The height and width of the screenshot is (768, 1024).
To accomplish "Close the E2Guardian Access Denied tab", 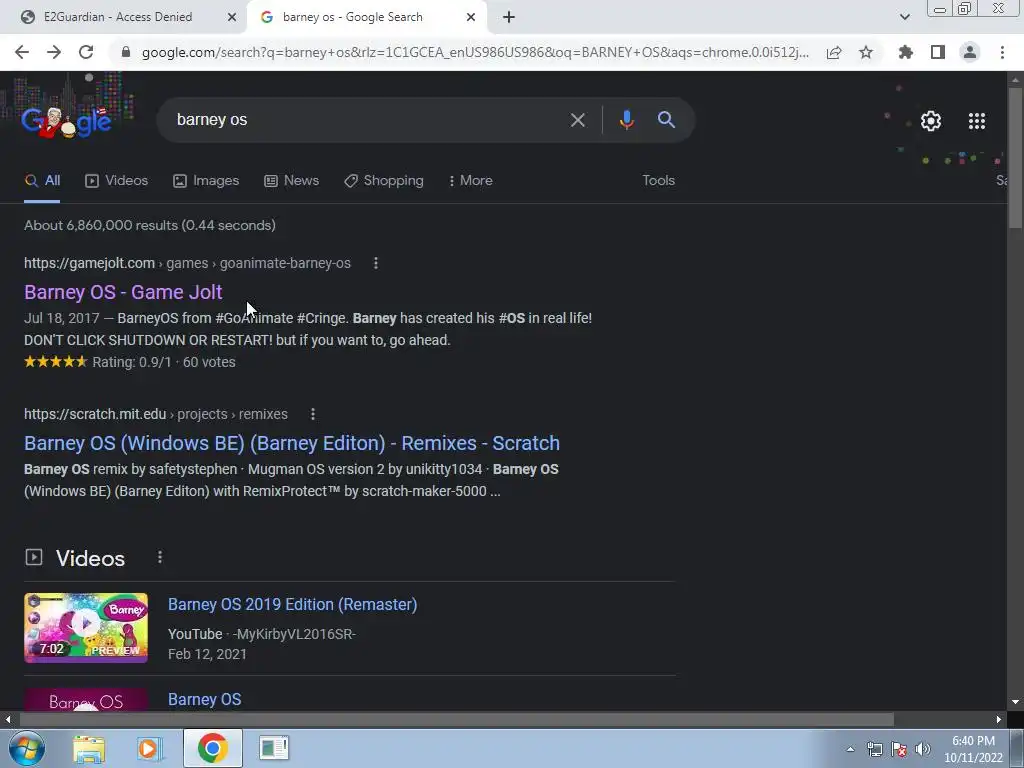I will [232, 18].
